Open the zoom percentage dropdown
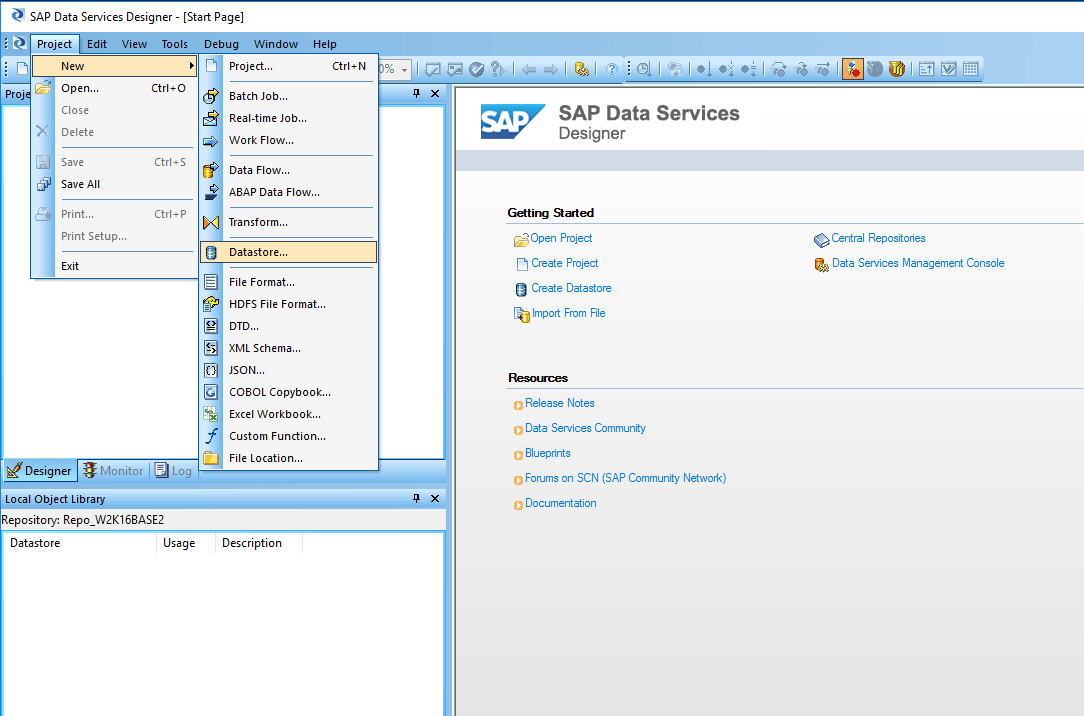This screenshot has width=1084, height=716. 404,69
